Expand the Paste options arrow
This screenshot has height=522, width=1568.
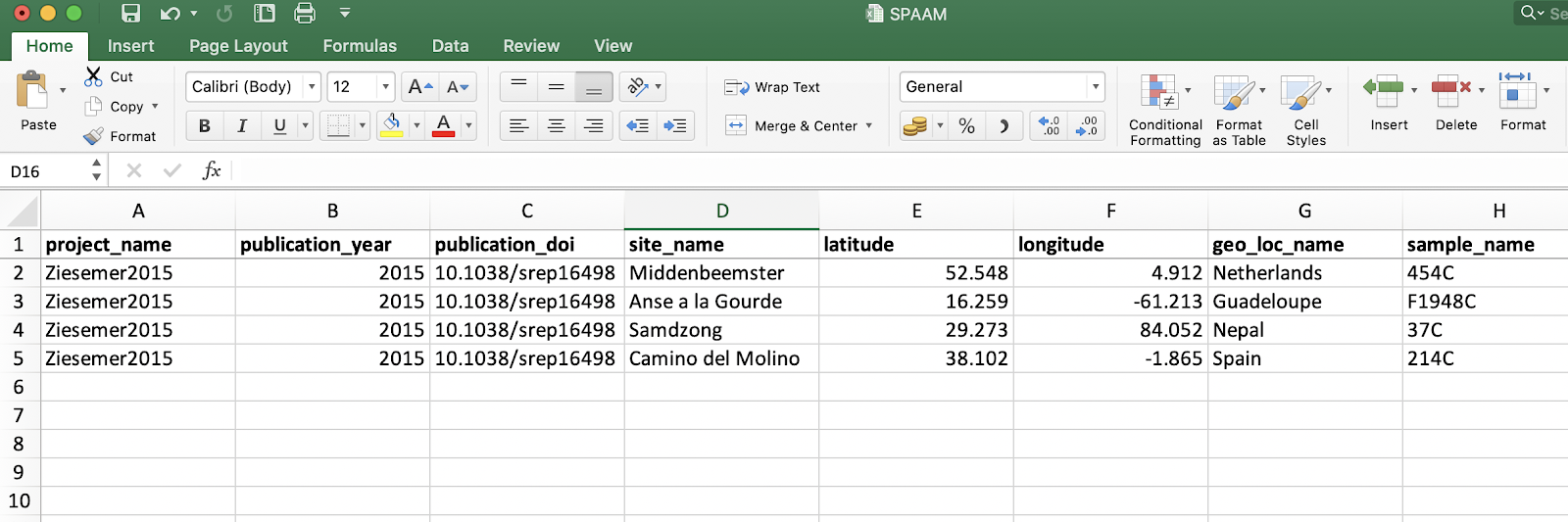point(63,90)
